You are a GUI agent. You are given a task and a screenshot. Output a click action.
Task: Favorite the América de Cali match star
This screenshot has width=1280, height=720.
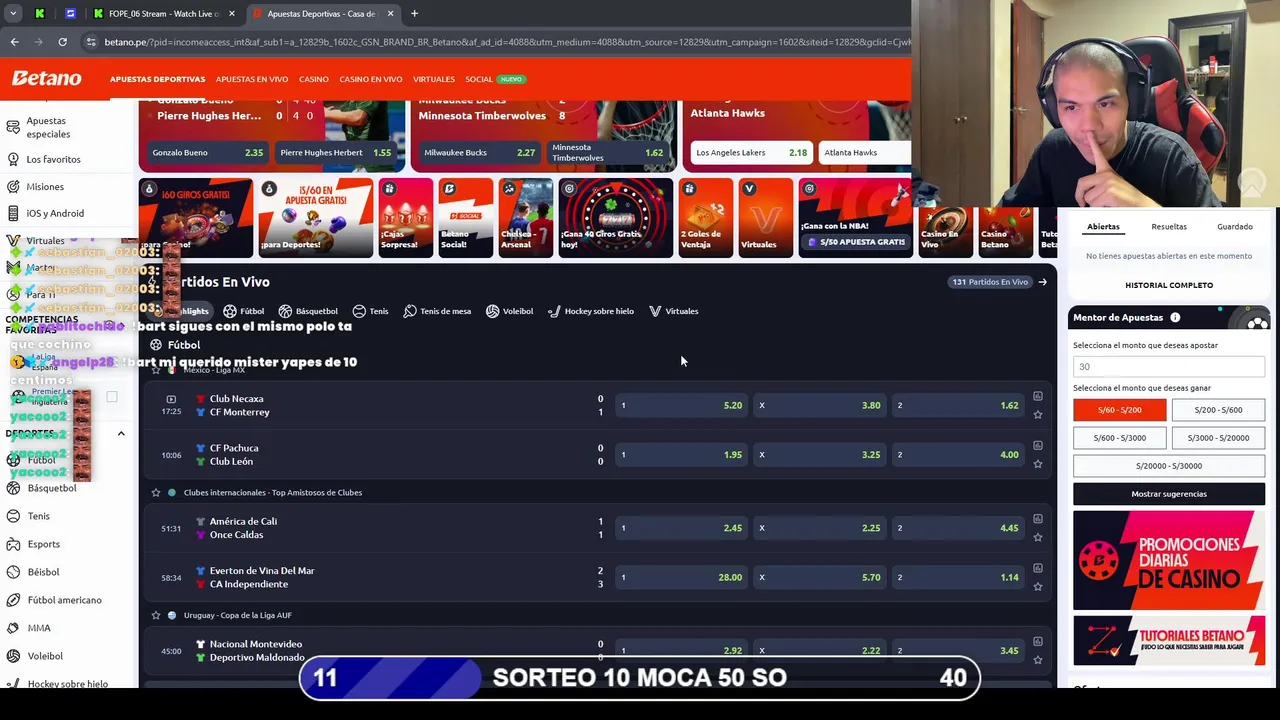pyautogui.click(x=1038, y=537)
